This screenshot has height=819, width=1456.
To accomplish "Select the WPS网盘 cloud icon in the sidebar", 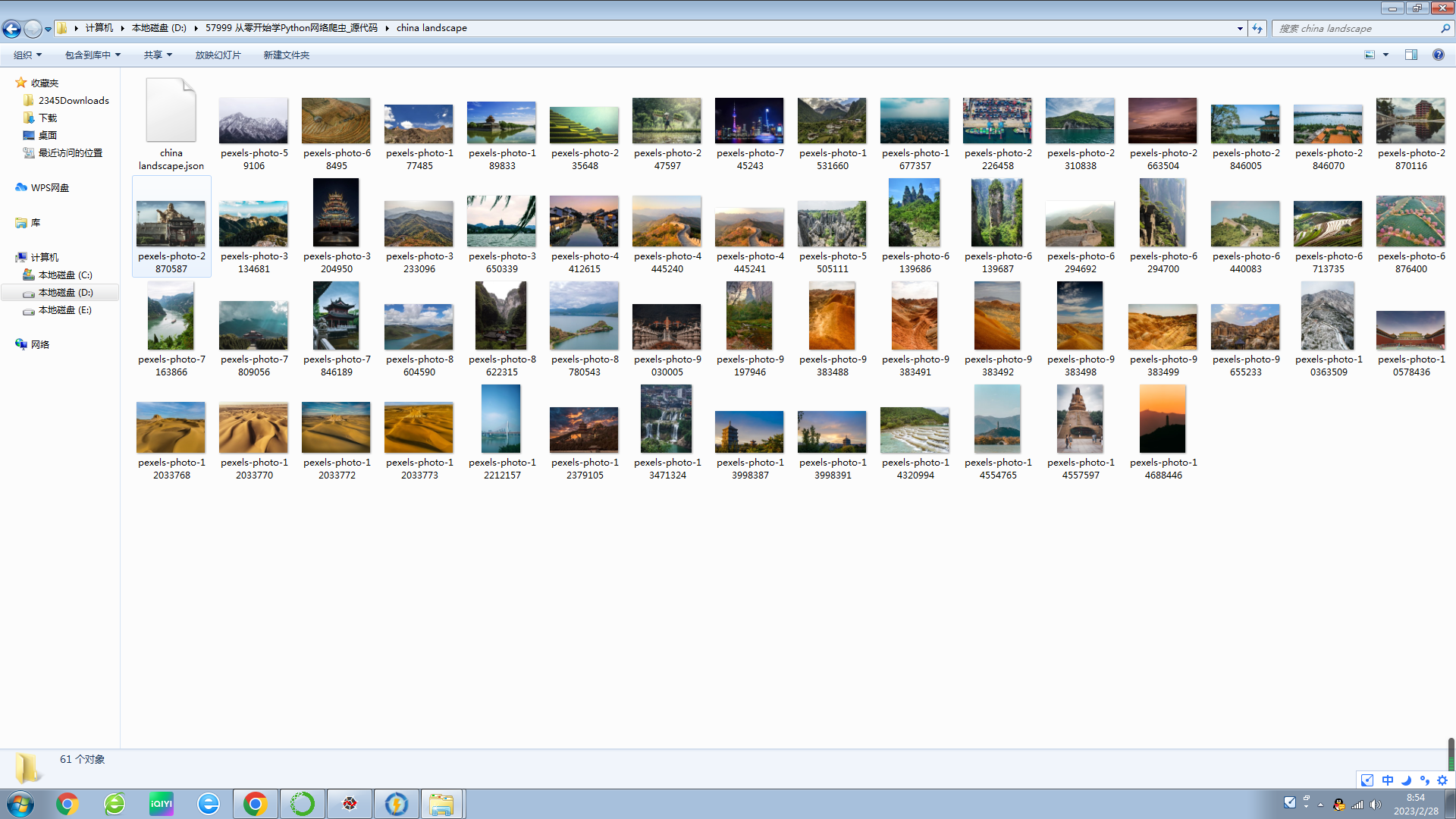I will (21, 187).
